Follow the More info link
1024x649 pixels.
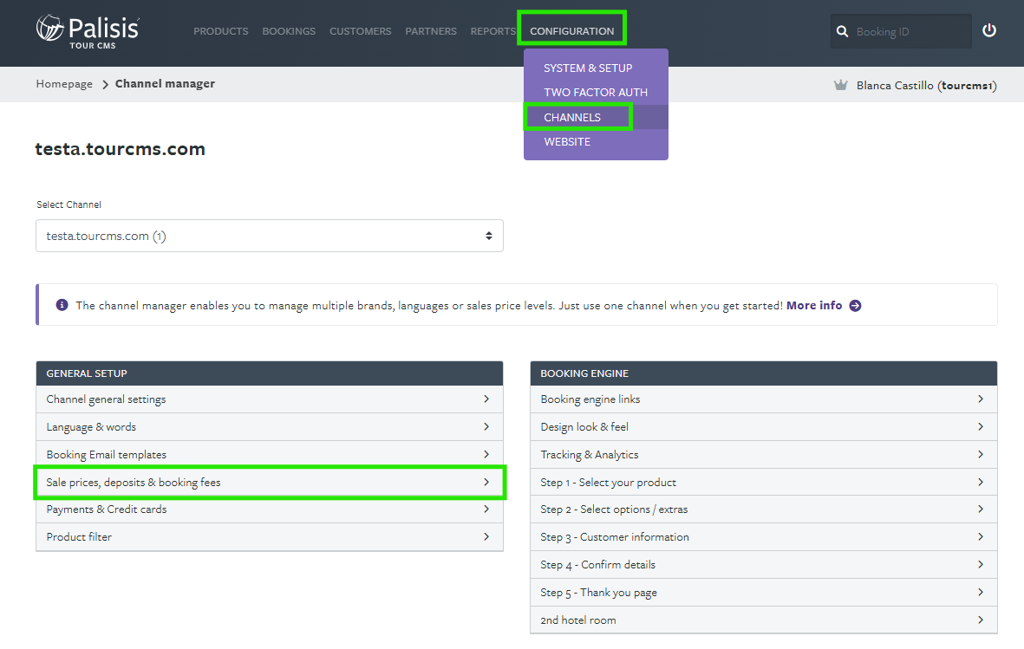[x=814, y=305]
